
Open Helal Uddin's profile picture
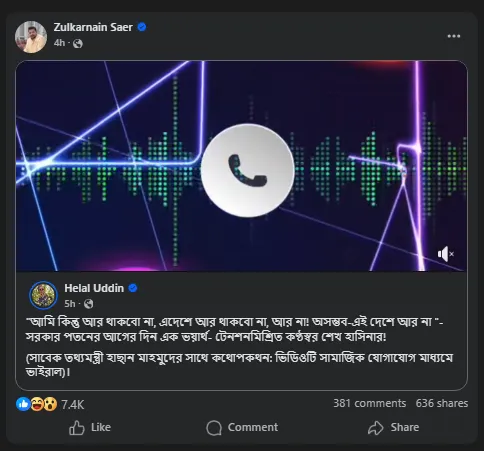43,295
